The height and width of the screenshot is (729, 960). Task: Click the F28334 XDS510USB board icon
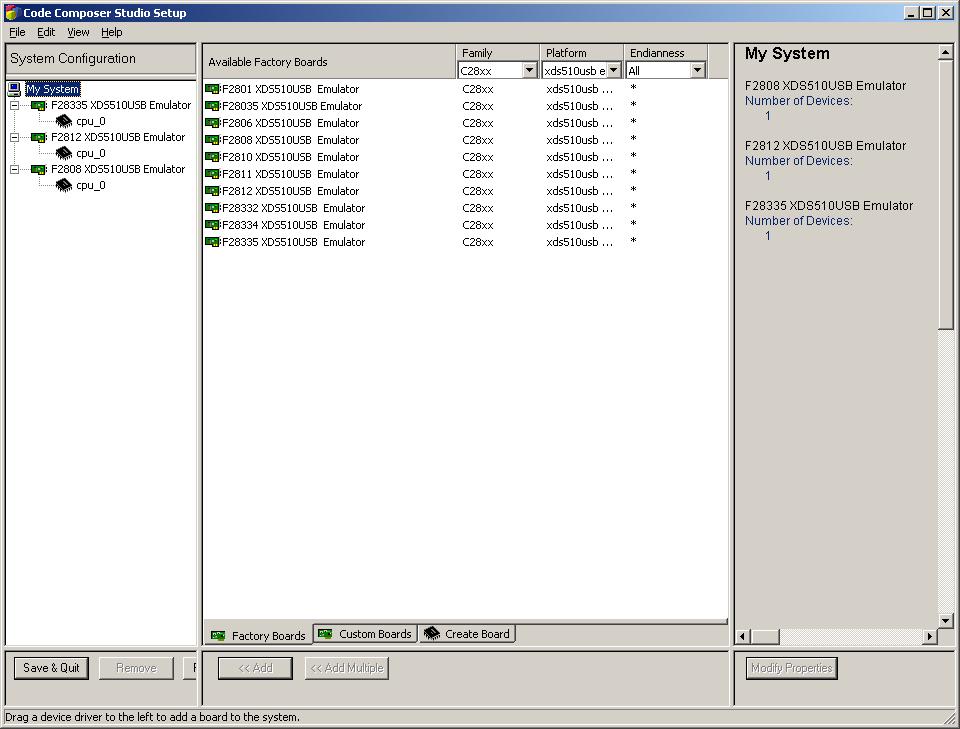212,225
